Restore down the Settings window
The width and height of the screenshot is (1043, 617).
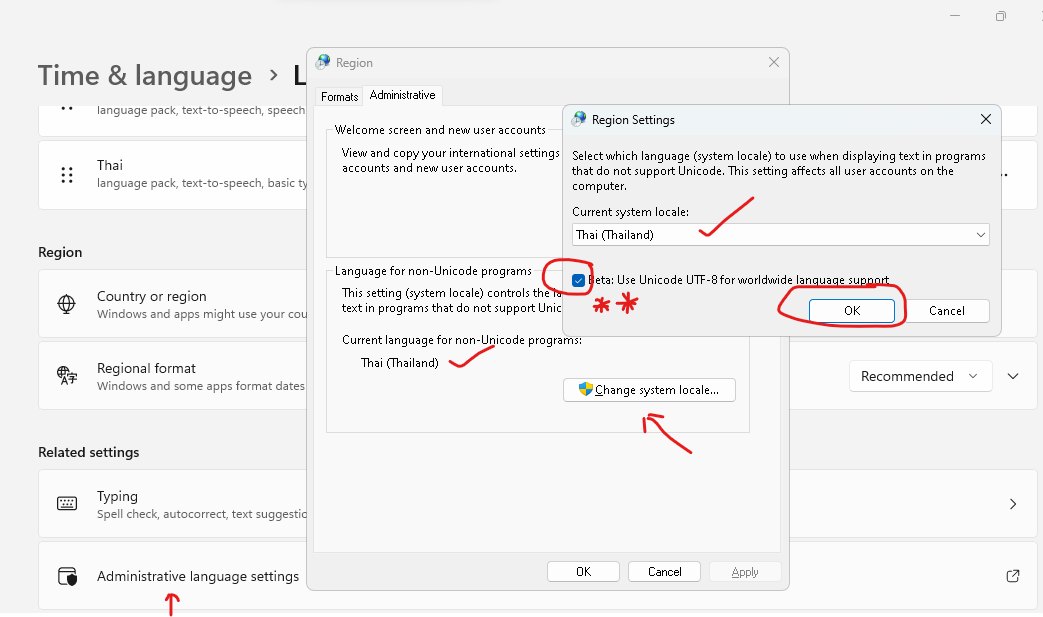pyautogui.click(x=1000, y=16)
